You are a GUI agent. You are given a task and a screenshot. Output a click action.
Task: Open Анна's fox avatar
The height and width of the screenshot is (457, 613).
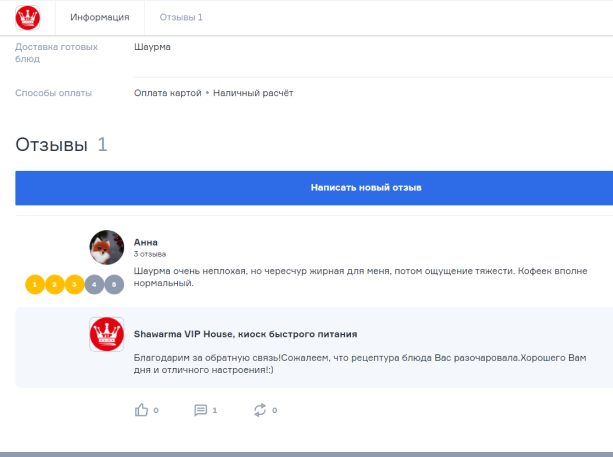(107, 247)
